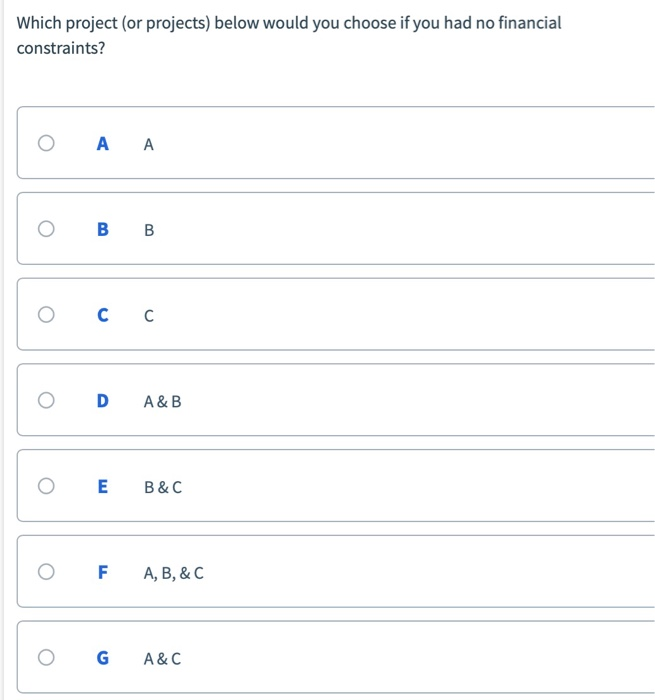Click the answer text 'A & C'

163,659
